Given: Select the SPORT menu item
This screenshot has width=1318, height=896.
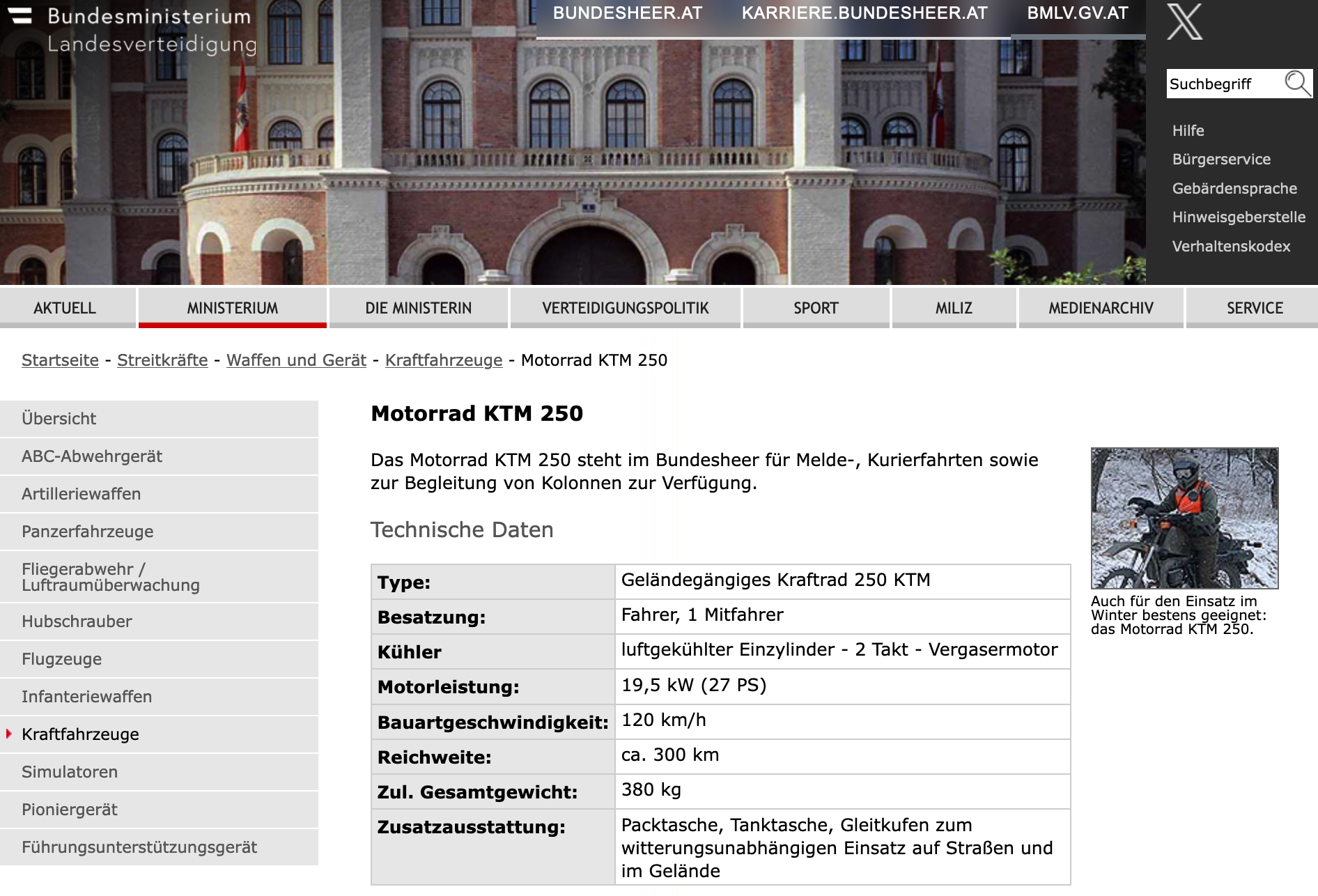Looking at the screenshot, I should [816, 308].
